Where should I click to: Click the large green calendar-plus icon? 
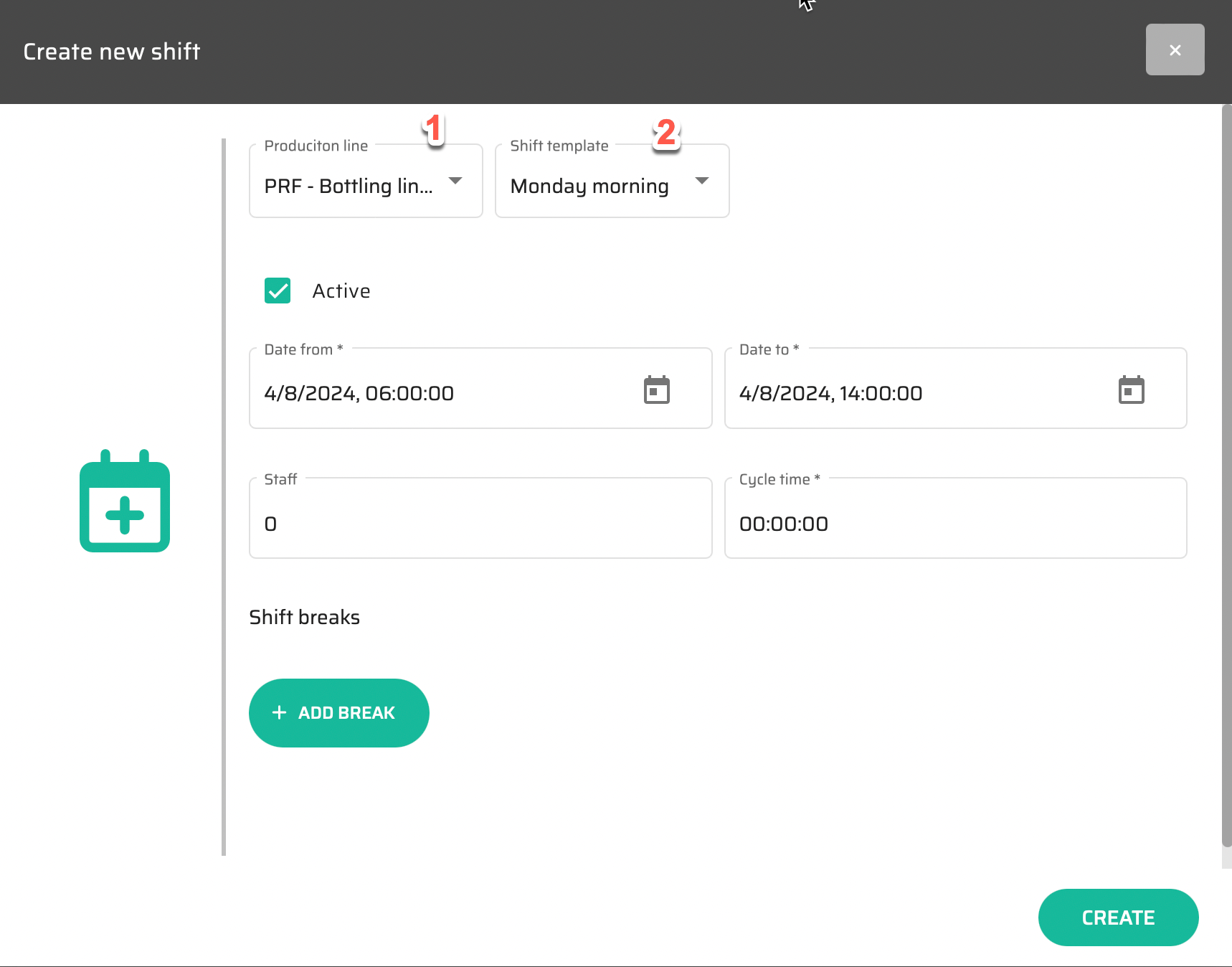click(x=125, y=501)
